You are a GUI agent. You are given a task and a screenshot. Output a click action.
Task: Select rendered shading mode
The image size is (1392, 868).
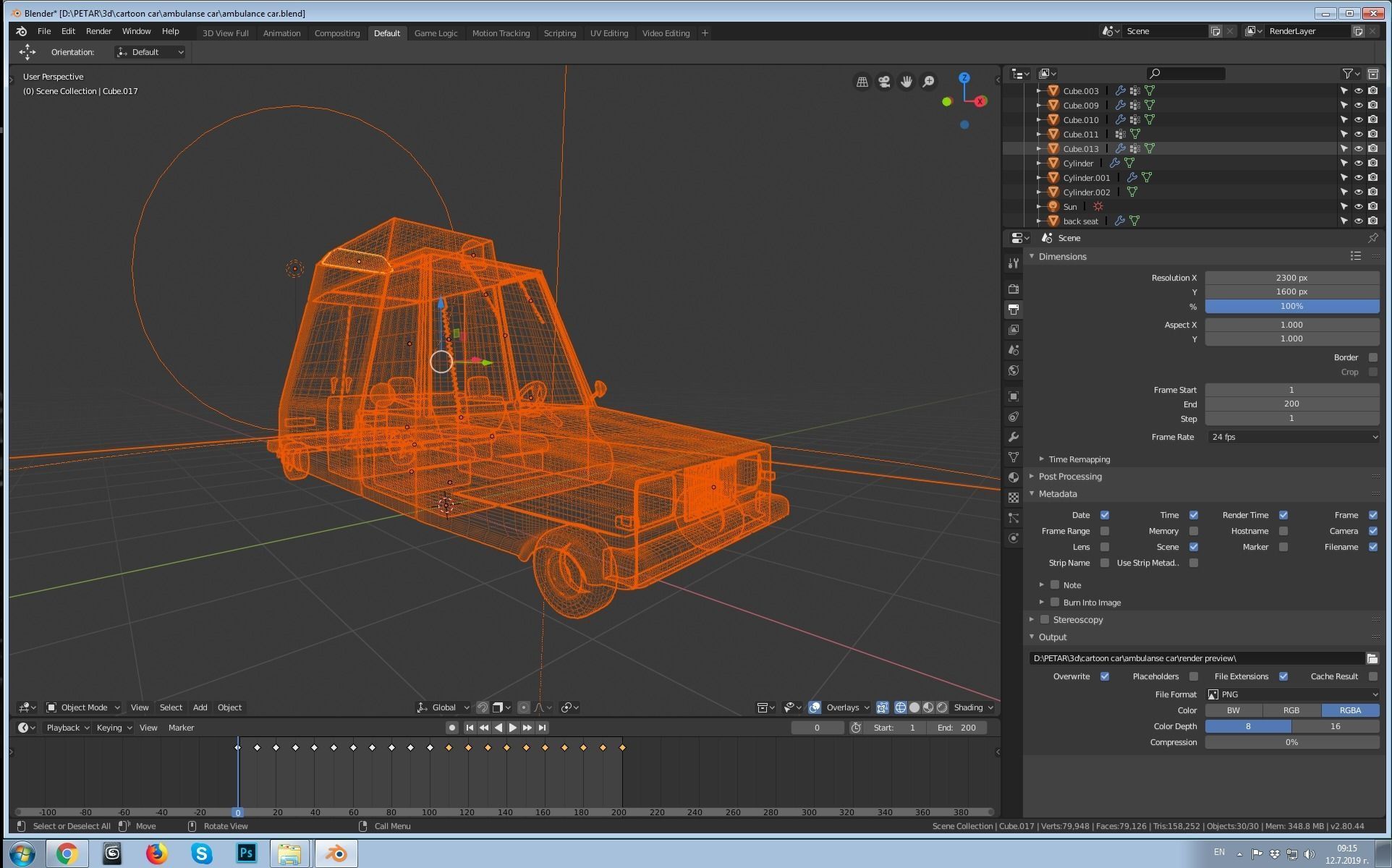click(942, 707)
